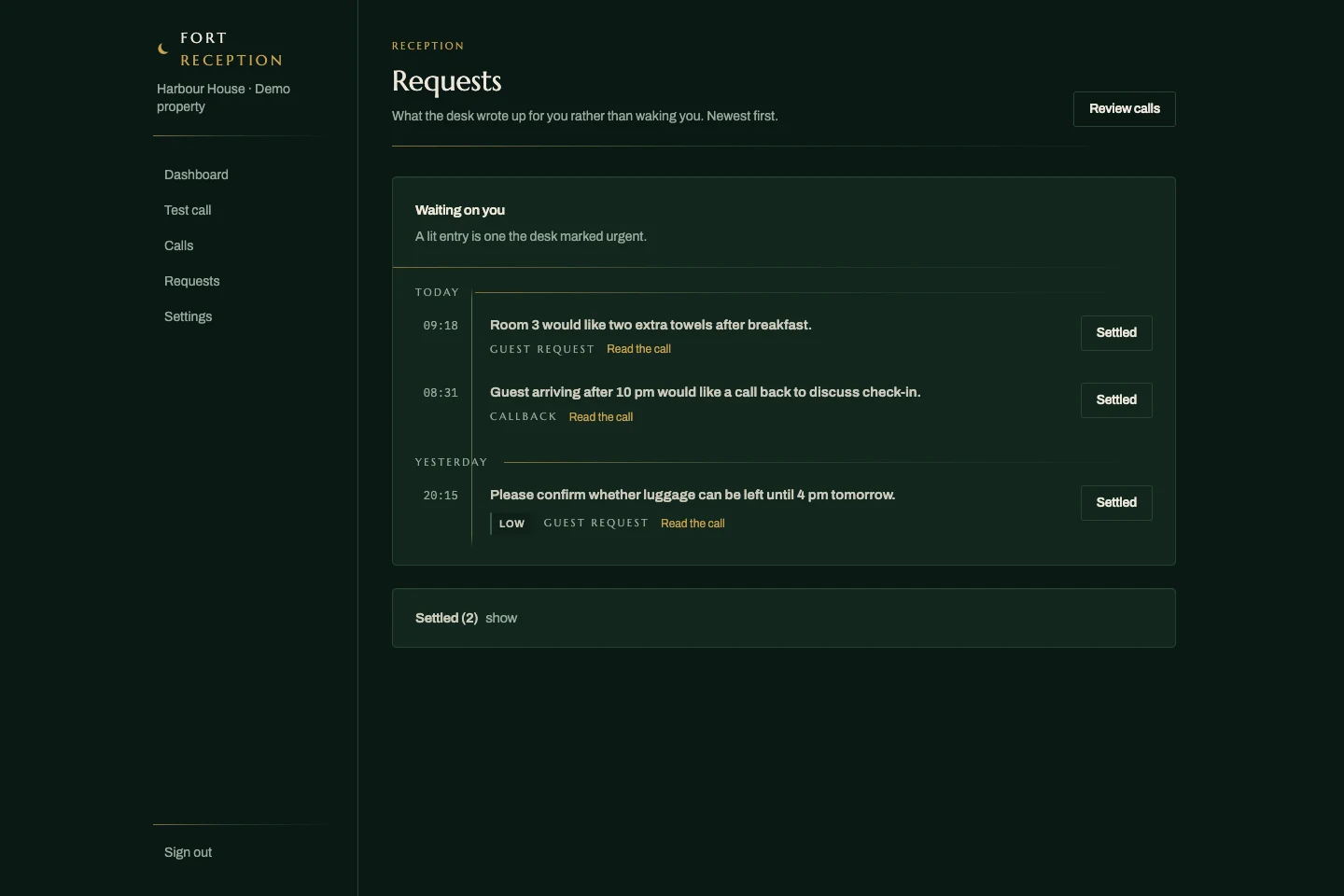Sign out of the account
This screenshot has width=1344, height=896.
[189, 852]
